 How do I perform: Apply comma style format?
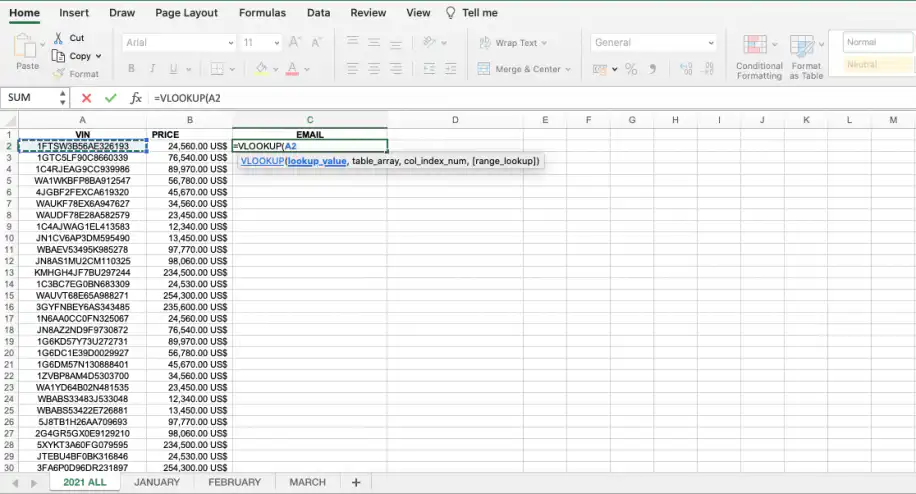pyautogui.click(x=653, y=69)
